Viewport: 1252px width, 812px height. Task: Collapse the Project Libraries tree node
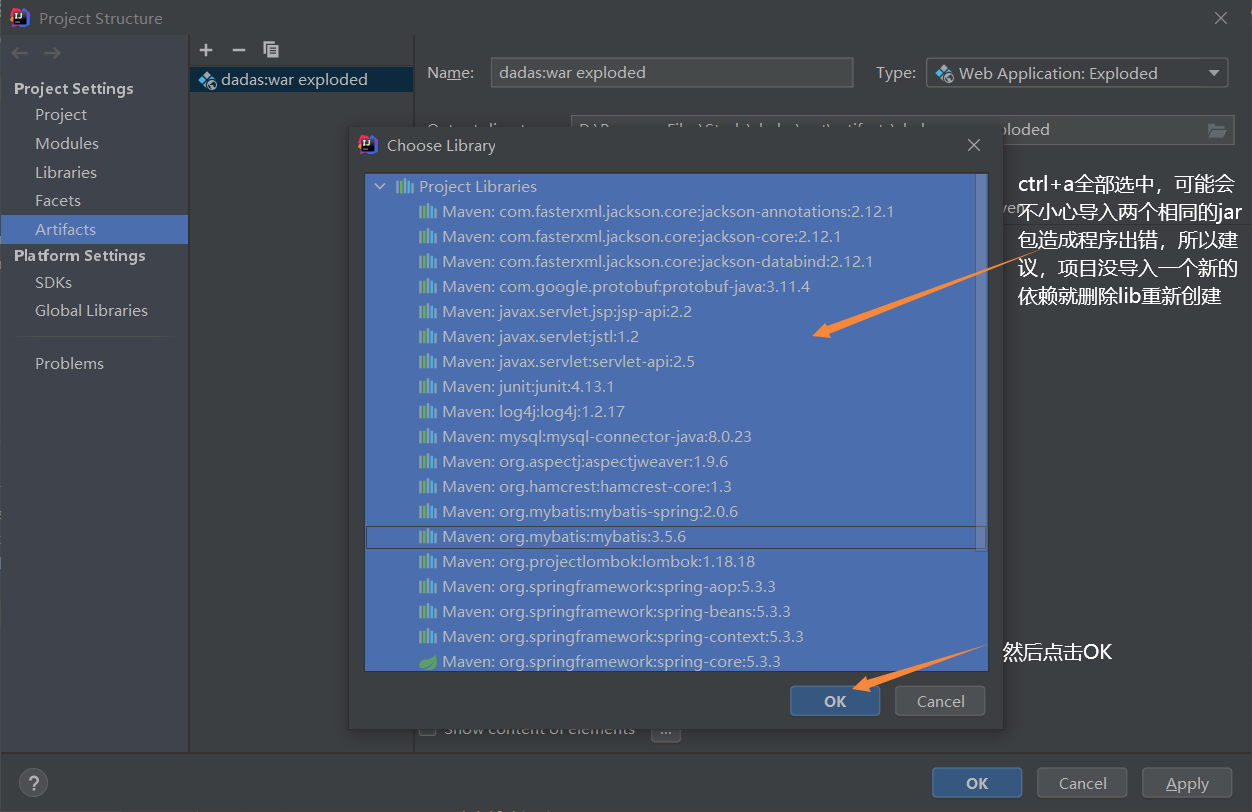click(379, 186)
